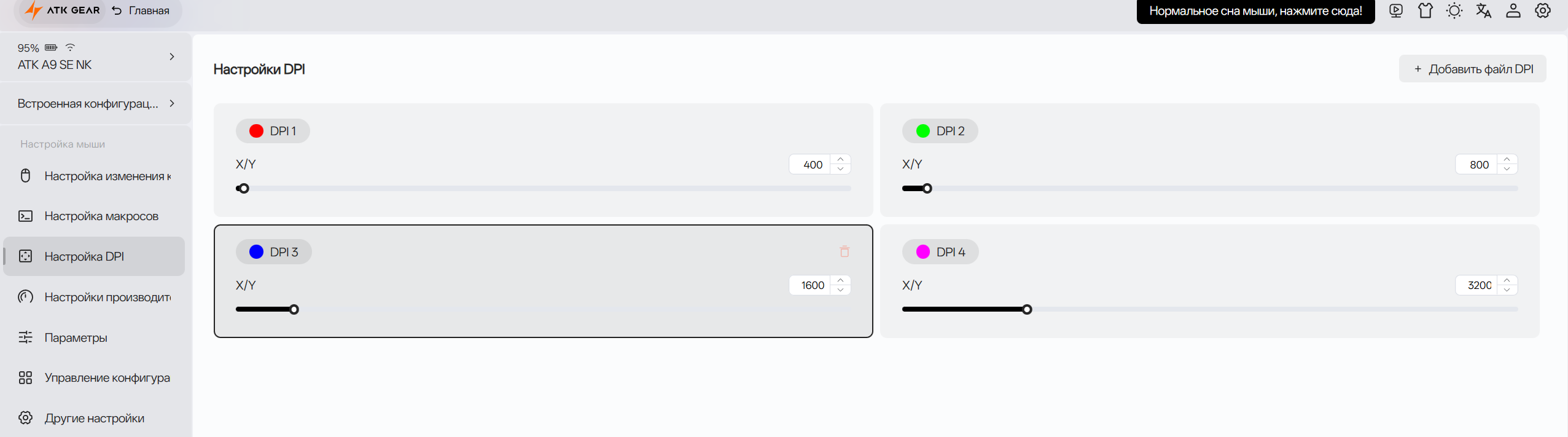Open the settings gear in top bar
The height and width of the screenshot is (437, 1568).
(1543, 10)
